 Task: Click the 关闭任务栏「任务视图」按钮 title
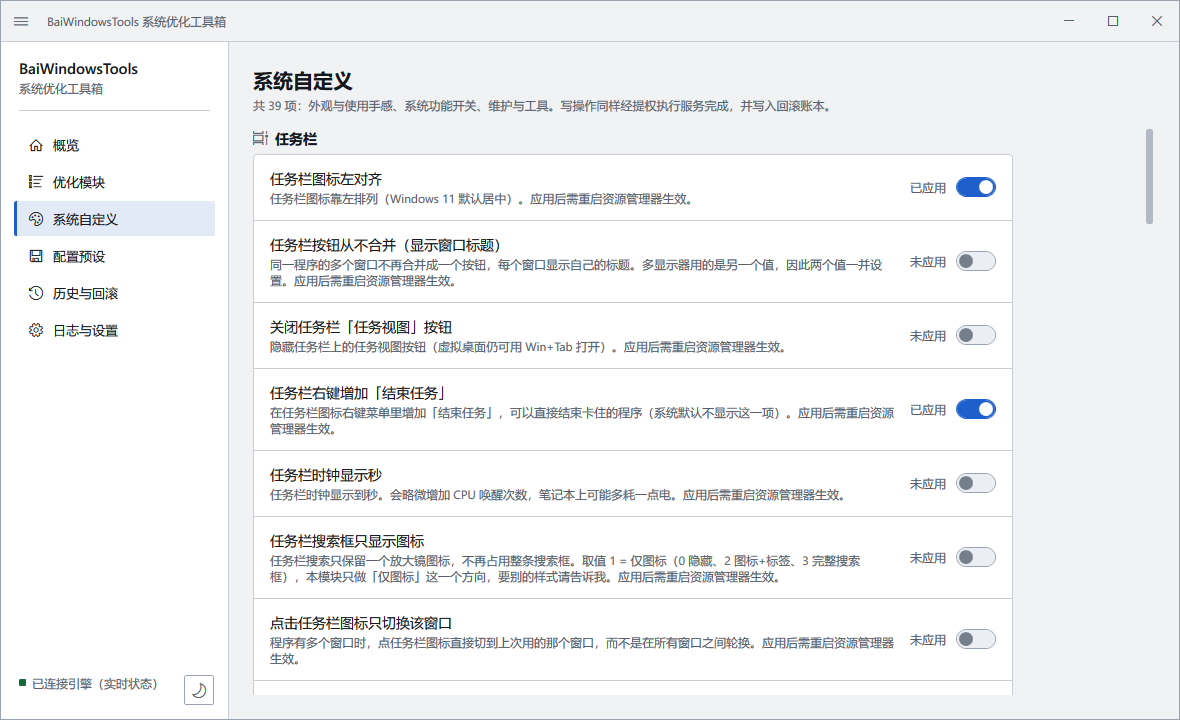[x=360, y=327]
